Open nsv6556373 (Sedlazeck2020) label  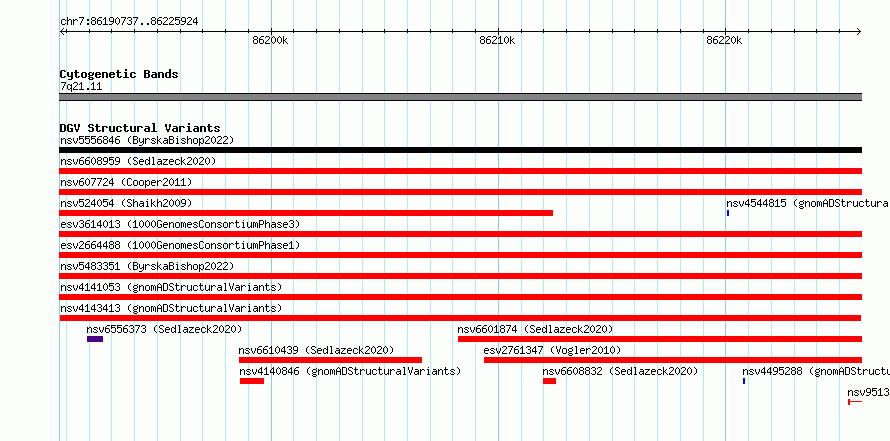tap(165, 329)
